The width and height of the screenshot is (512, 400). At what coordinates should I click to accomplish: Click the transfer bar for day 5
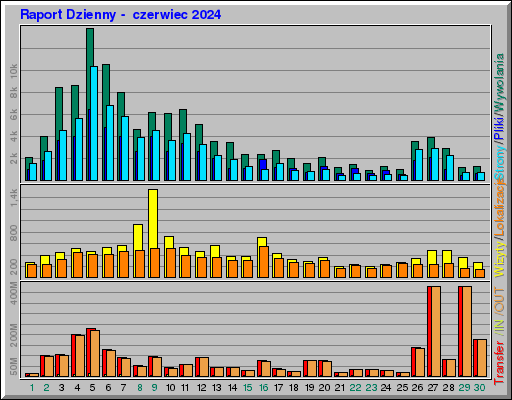click(93, 353)
